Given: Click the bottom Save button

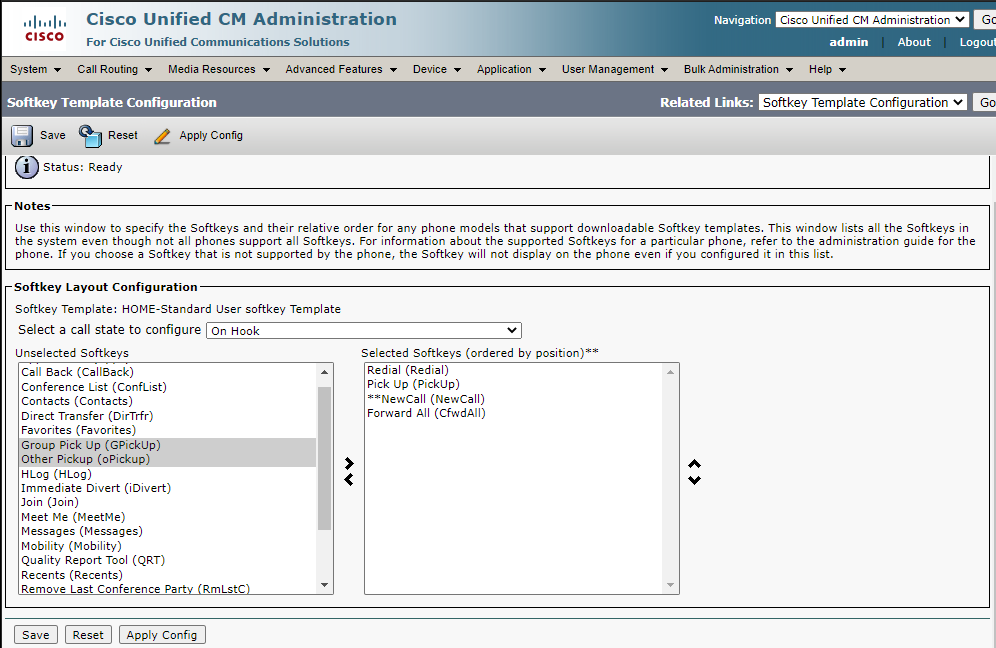Looking at the screenshot, I should 36,635.
